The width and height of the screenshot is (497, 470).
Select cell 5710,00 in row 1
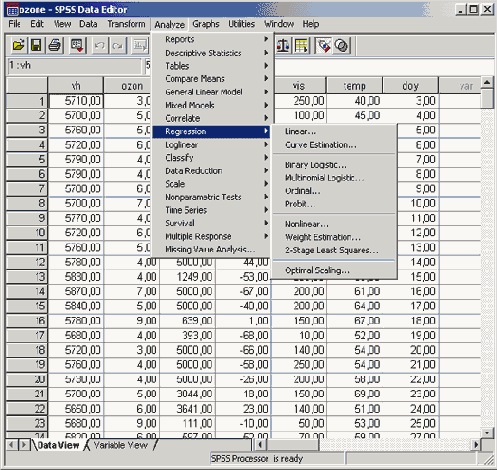pyautogui.click(x=76, y=101)
